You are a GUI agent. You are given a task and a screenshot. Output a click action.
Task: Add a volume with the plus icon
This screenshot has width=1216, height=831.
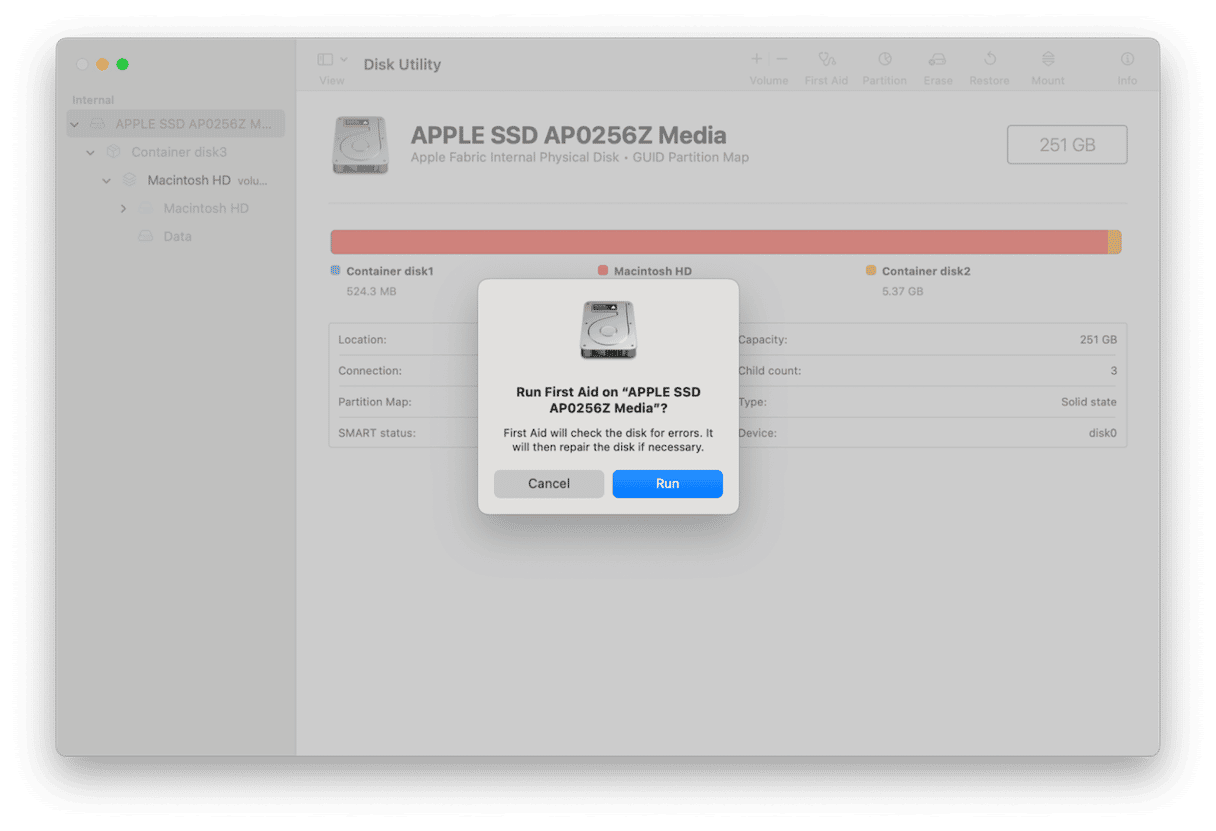(757, 60)
